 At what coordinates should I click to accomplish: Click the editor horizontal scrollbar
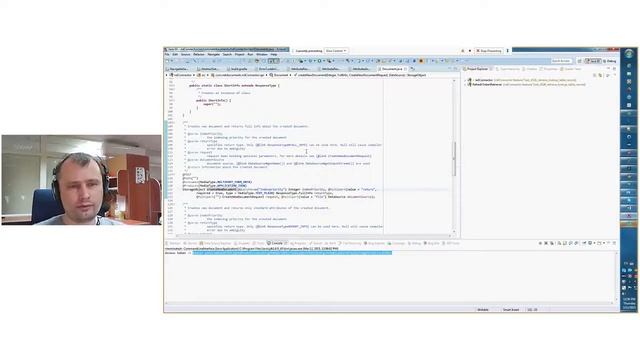(x=314, y=236)
